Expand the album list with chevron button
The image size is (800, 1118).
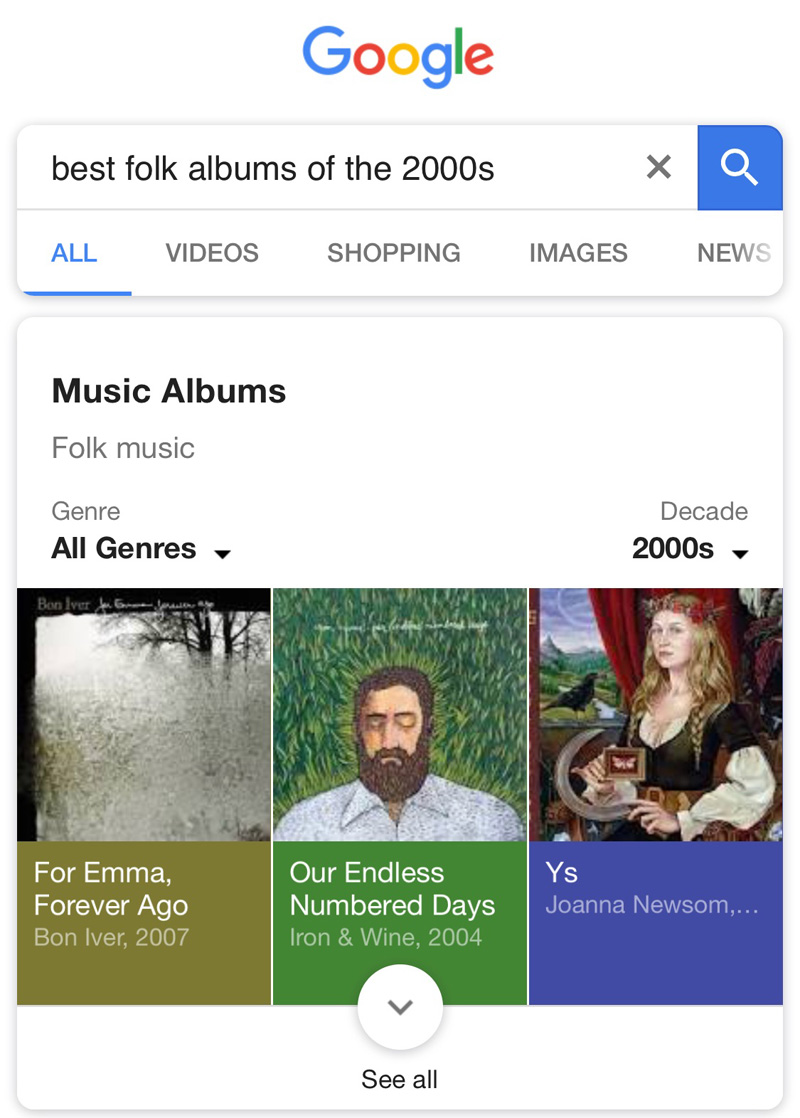400,1007
